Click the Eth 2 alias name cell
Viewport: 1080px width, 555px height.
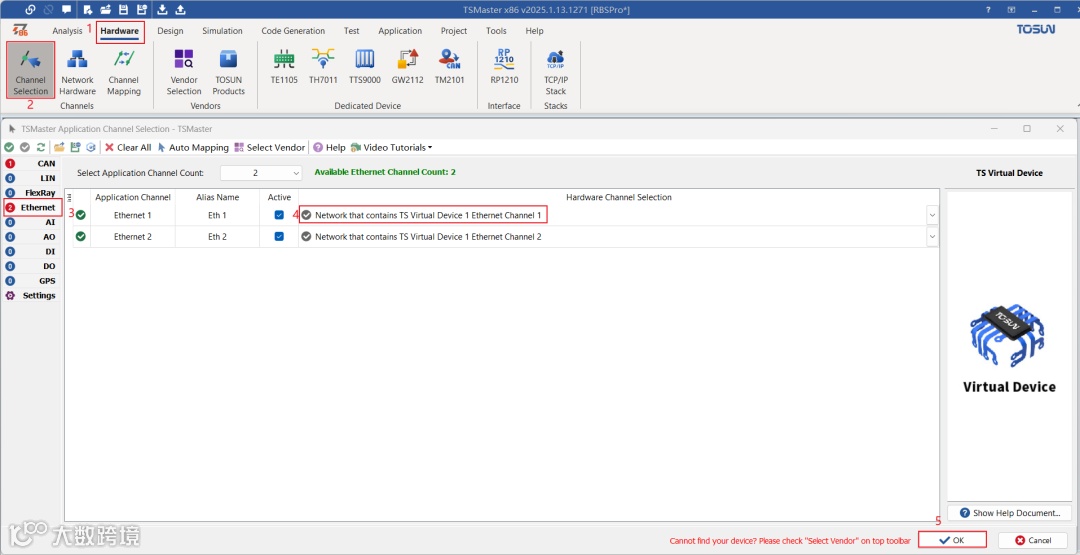point(217,236)
